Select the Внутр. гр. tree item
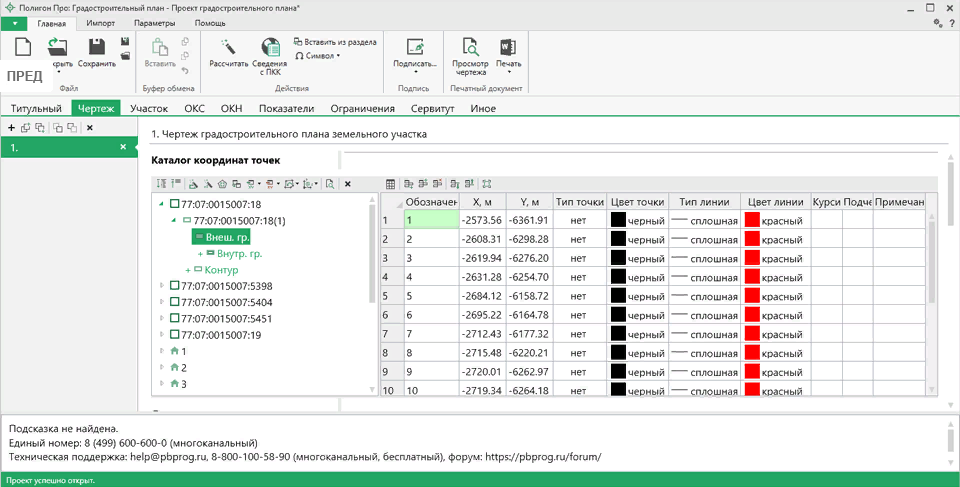This screenshot has width=960, height=487. click(x=239, y=254)
